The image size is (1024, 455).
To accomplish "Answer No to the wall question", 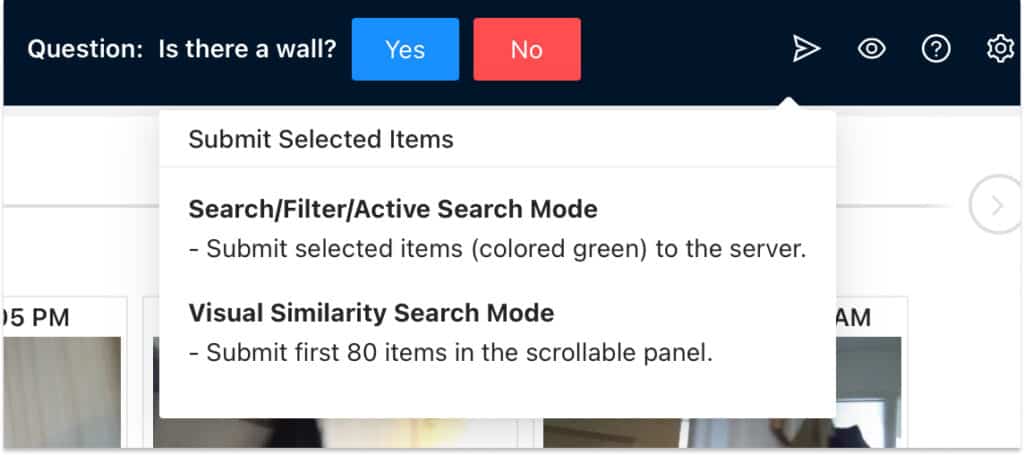I will point(526,49).
